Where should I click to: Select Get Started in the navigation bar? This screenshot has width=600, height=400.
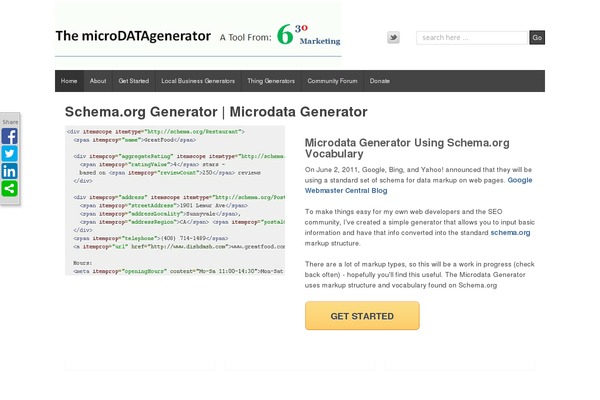133,80
